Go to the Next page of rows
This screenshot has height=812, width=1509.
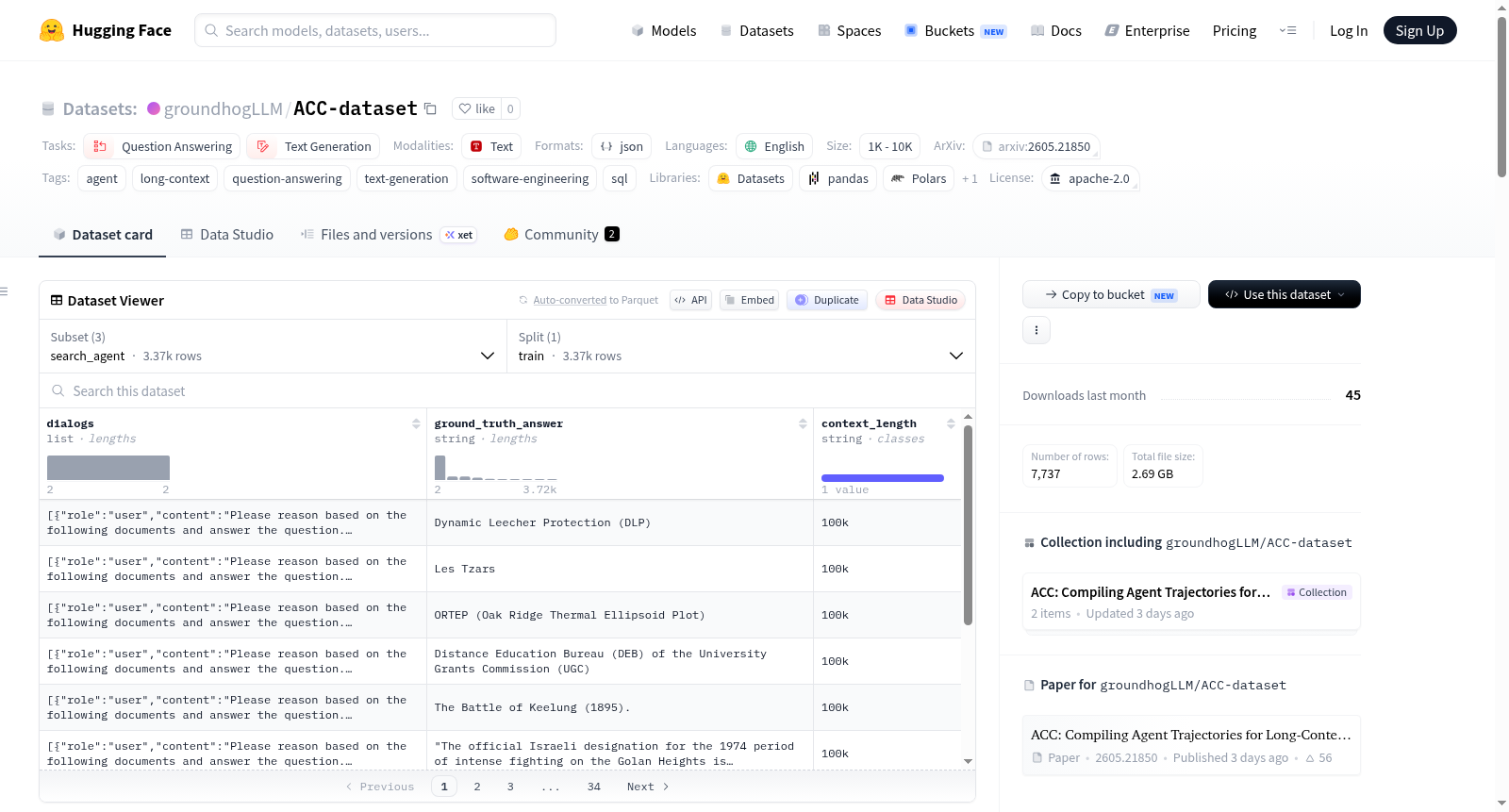(648, 787)
